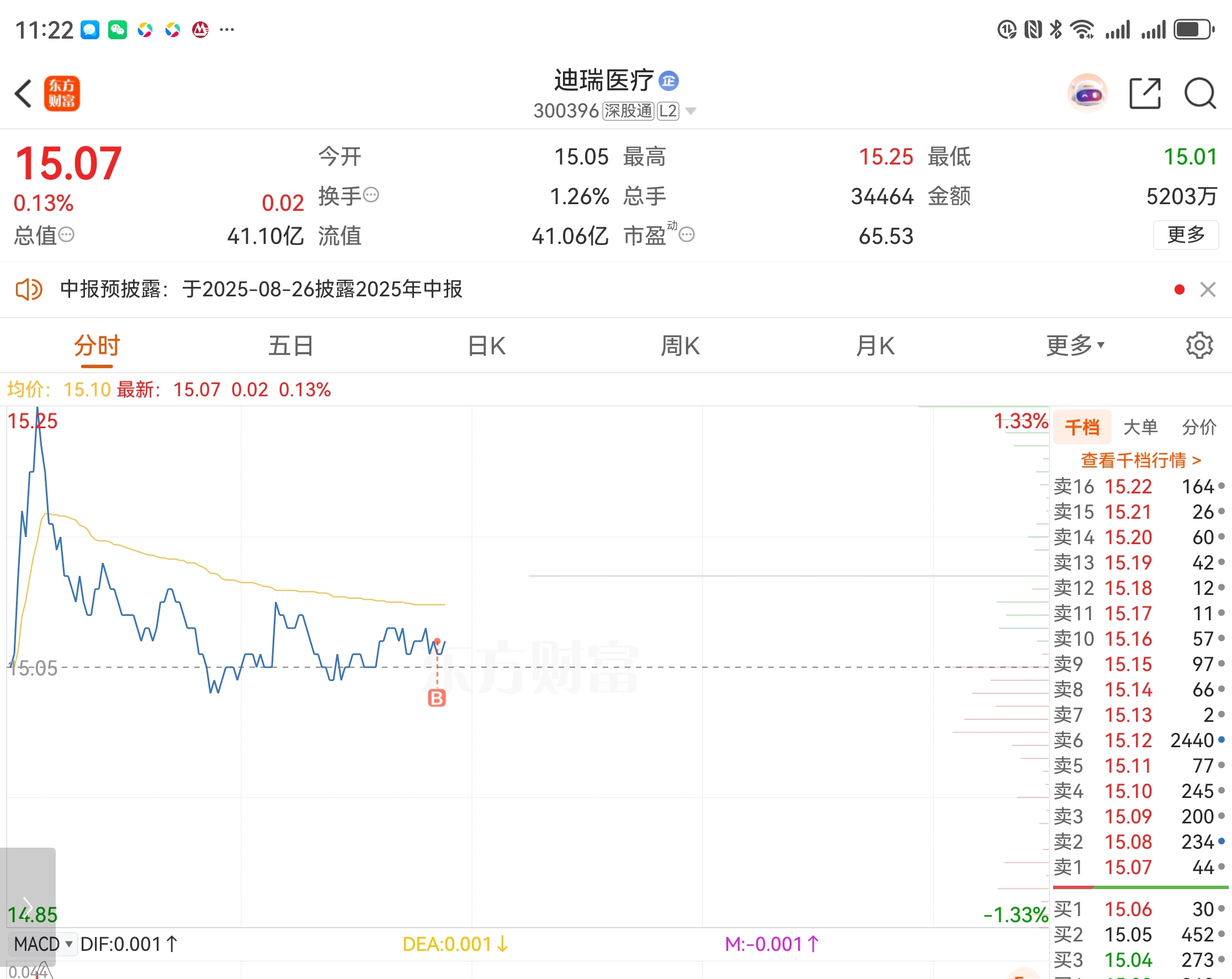Open the 东方财富 home logo
This screenshot has width=1232, height=979.
pyautogui.click(x=62, y=93)
